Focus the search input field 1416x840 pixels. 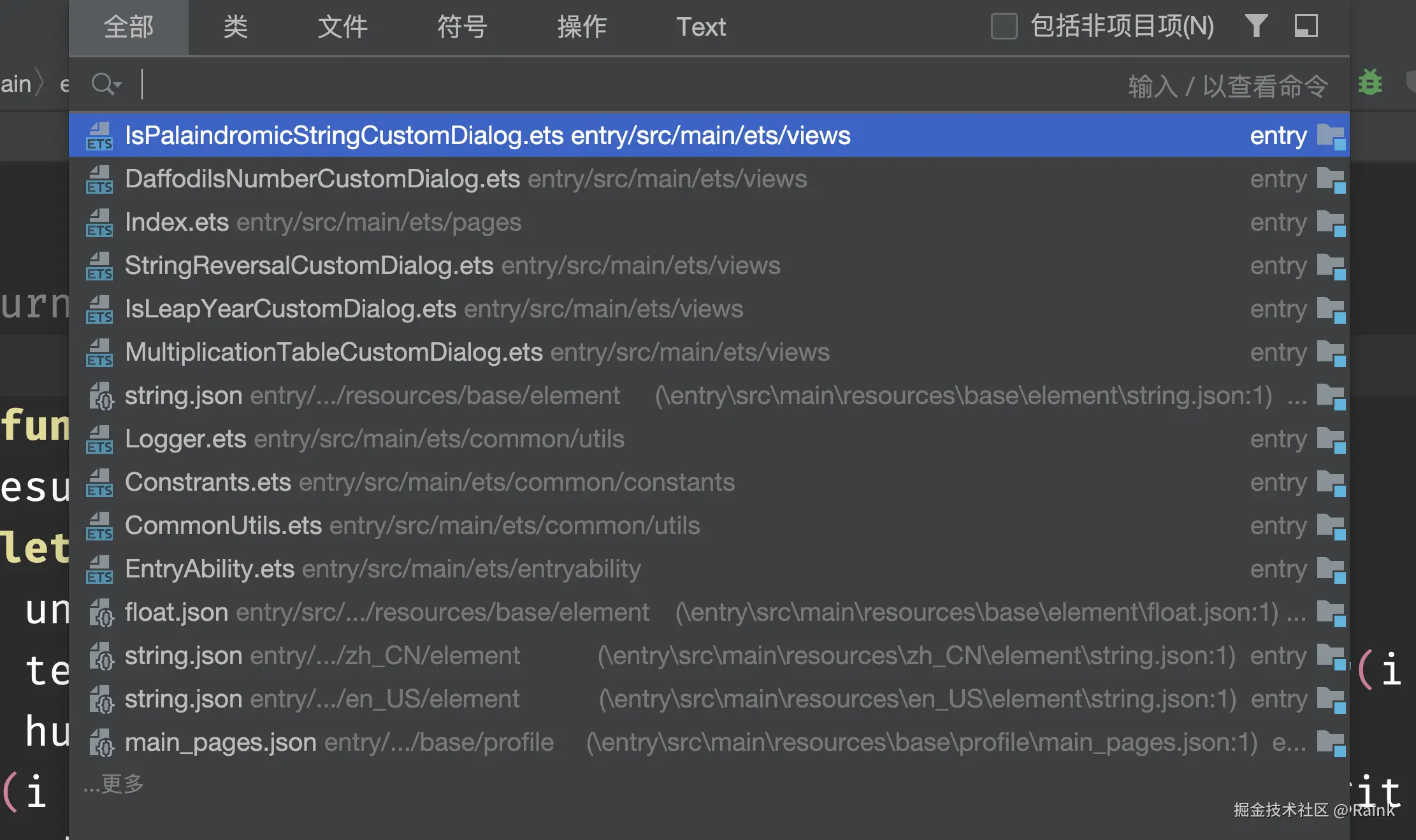[x=574, y=84]
